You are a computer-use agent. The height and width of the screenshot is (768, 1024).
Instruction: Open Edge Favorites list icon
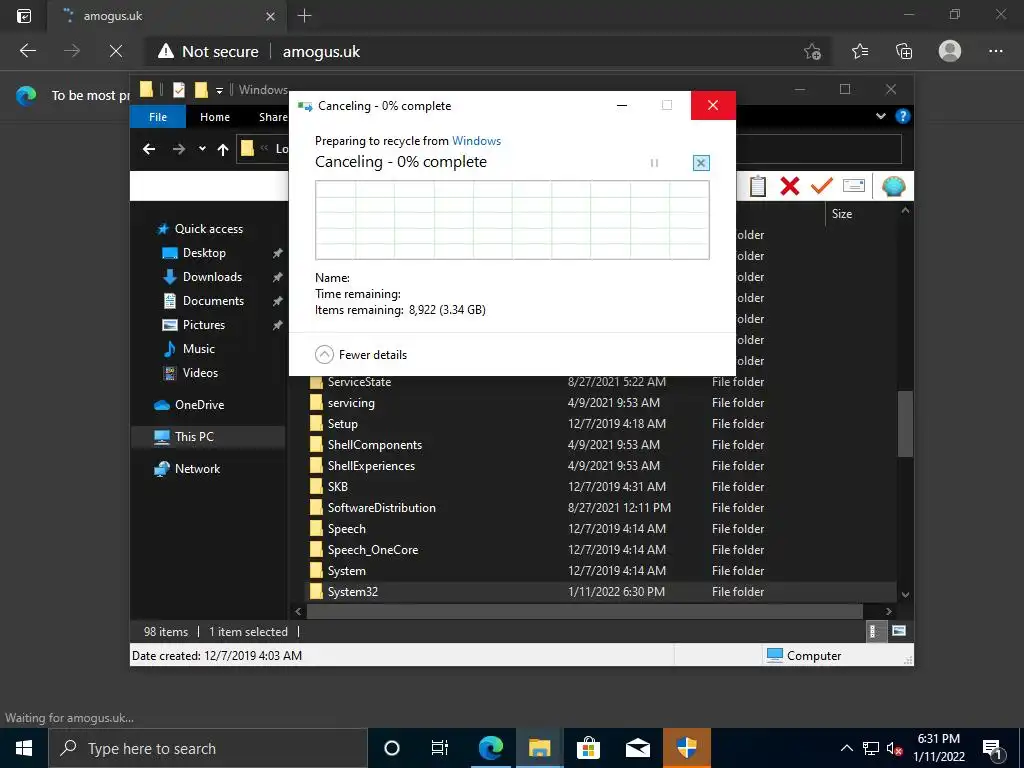(860, 52)
